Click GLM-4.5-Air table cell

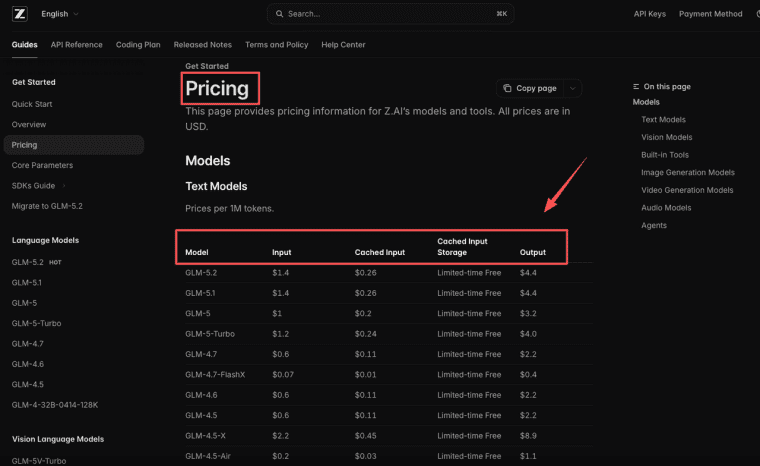coord(208,456)
